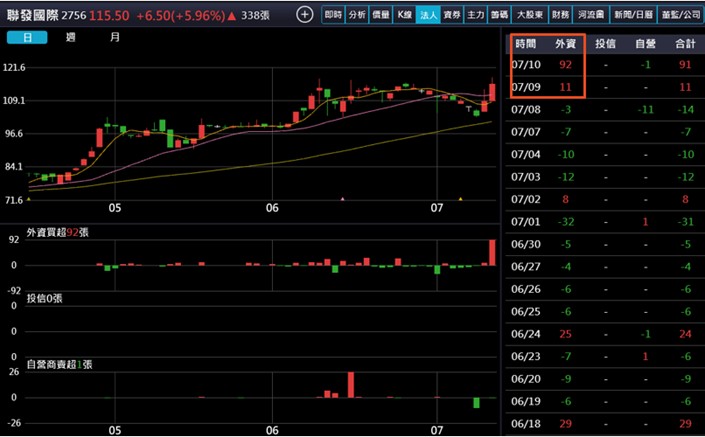This screenshot has width=705, height=437.
Task: Select the 07/10 date row
Action: [605, 65]
